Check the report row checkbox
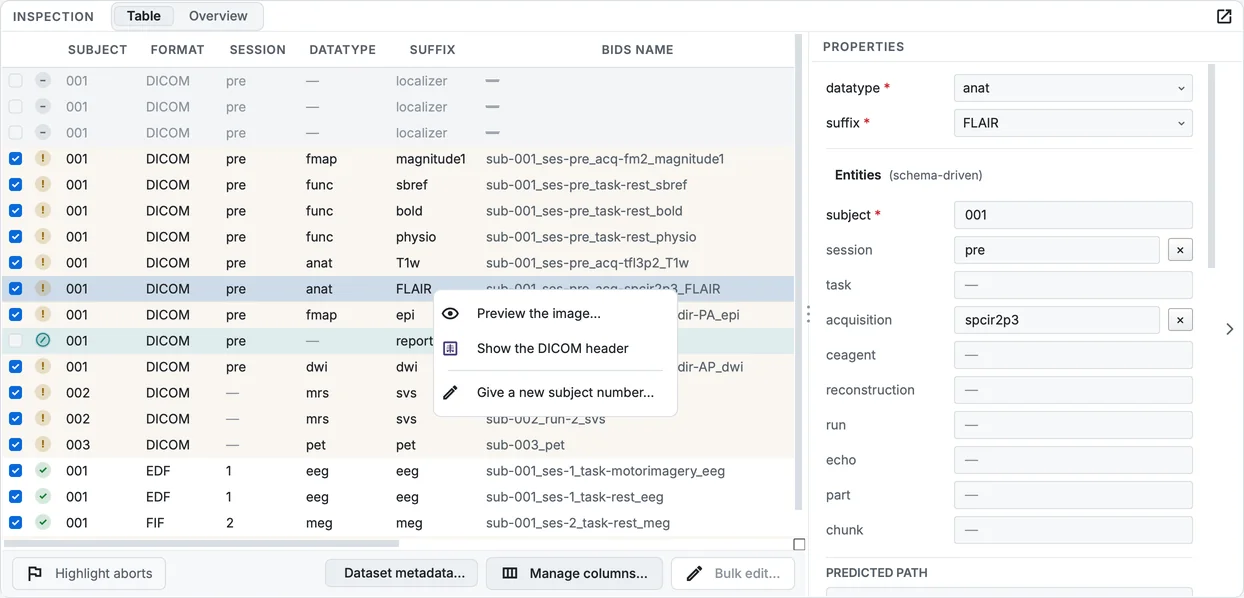This screenshot has width=1244, height=598. [15, 340]
